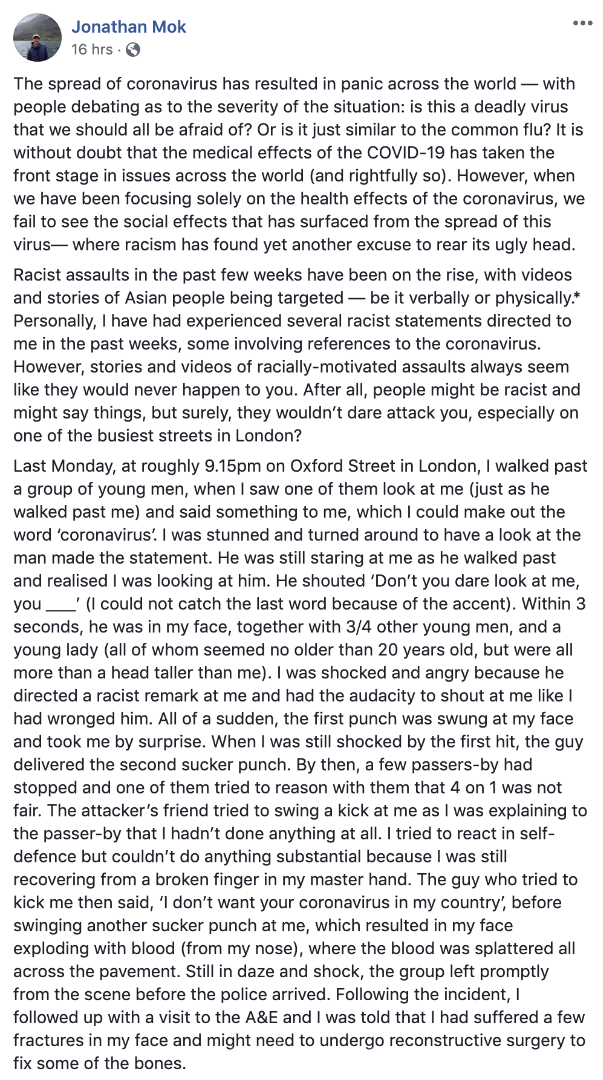Image resolution: width=603 pixels, height=1080 pixels.
Task: Open Jonathan Mok's profile picture
Action: point(38,37)
